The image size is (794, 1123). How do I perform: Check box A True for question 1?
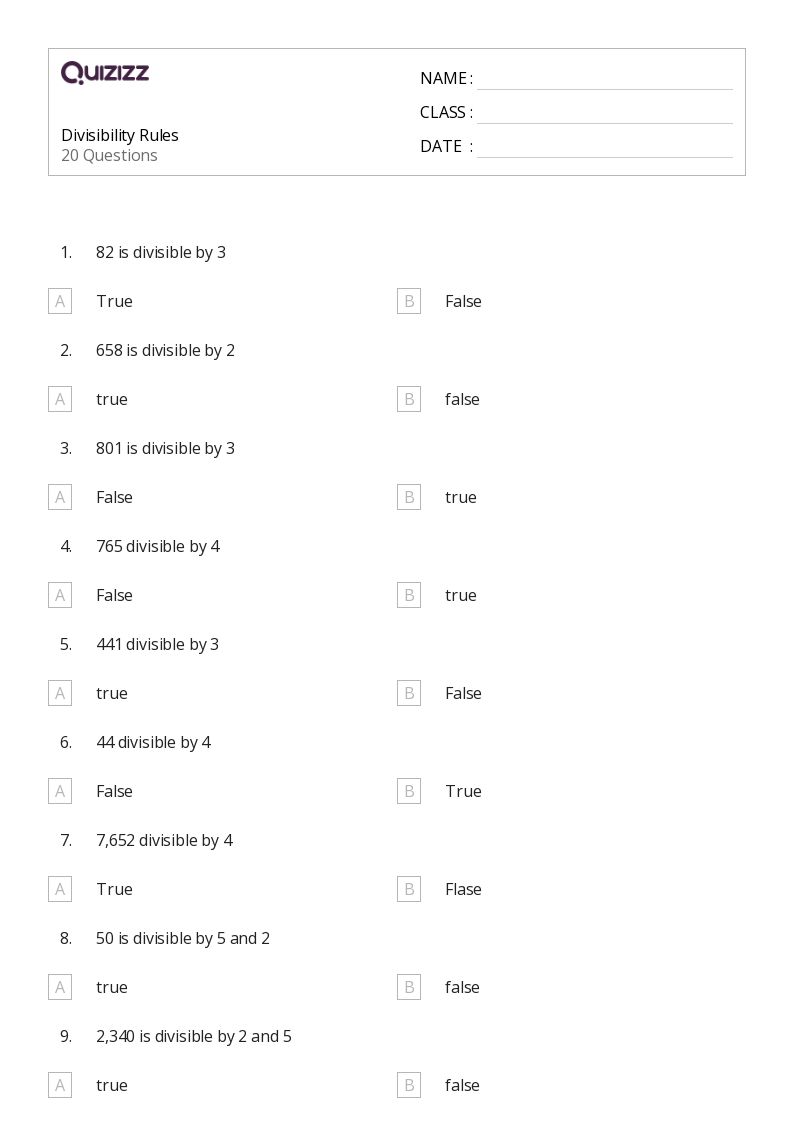[60, 301]
